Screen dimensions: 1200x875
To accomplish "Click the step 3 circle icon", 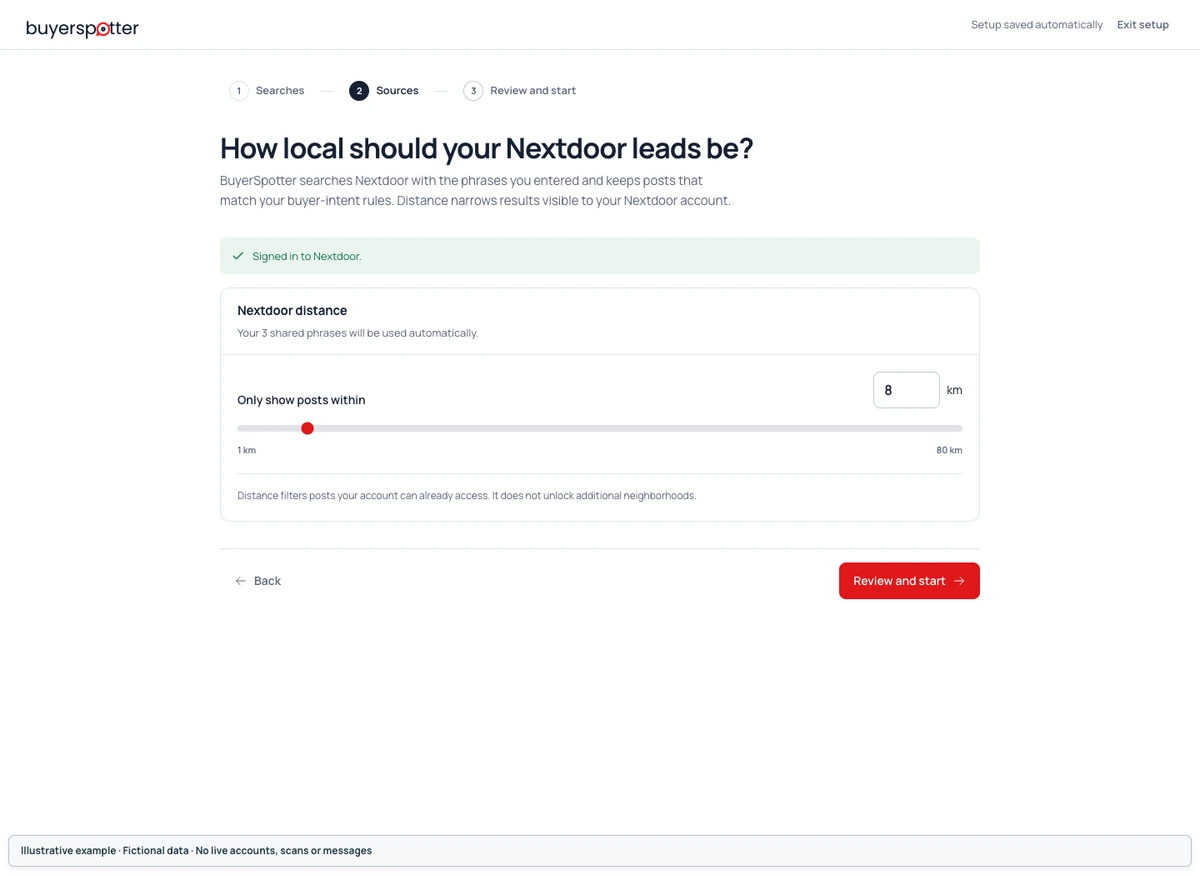I will (473, 91).
